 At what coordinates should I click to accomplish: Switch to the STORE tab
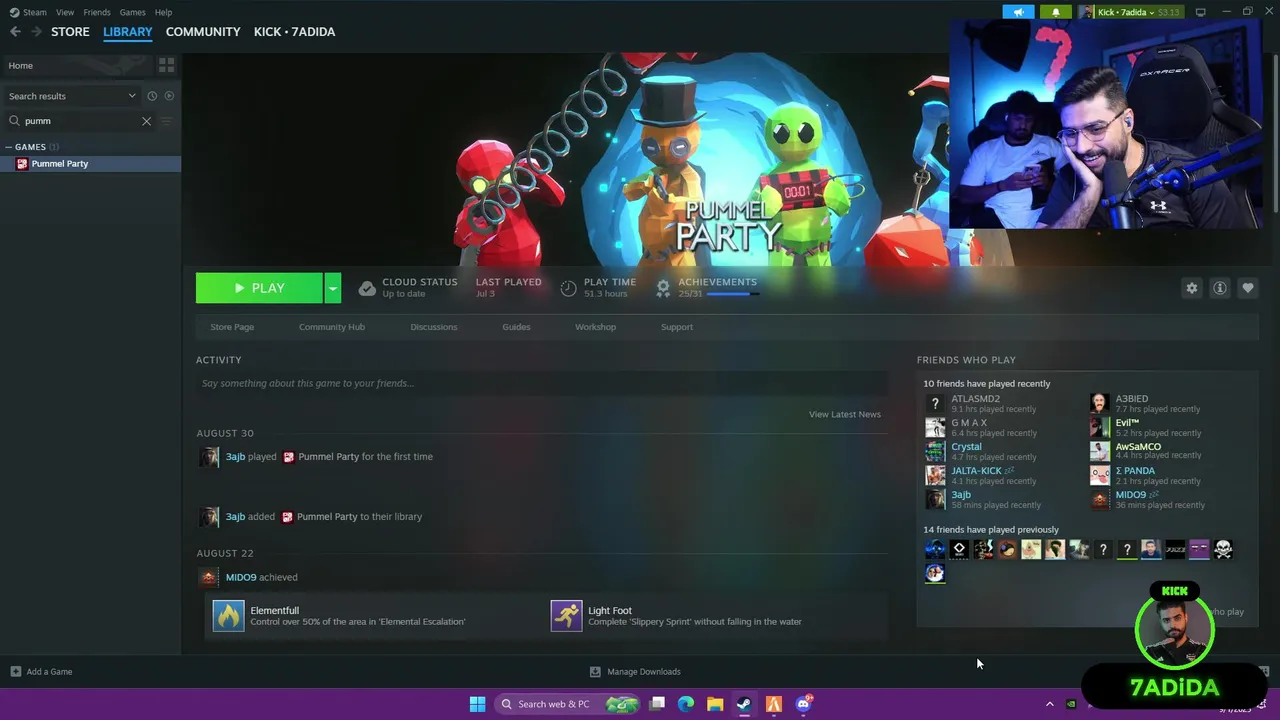(70, 32)
